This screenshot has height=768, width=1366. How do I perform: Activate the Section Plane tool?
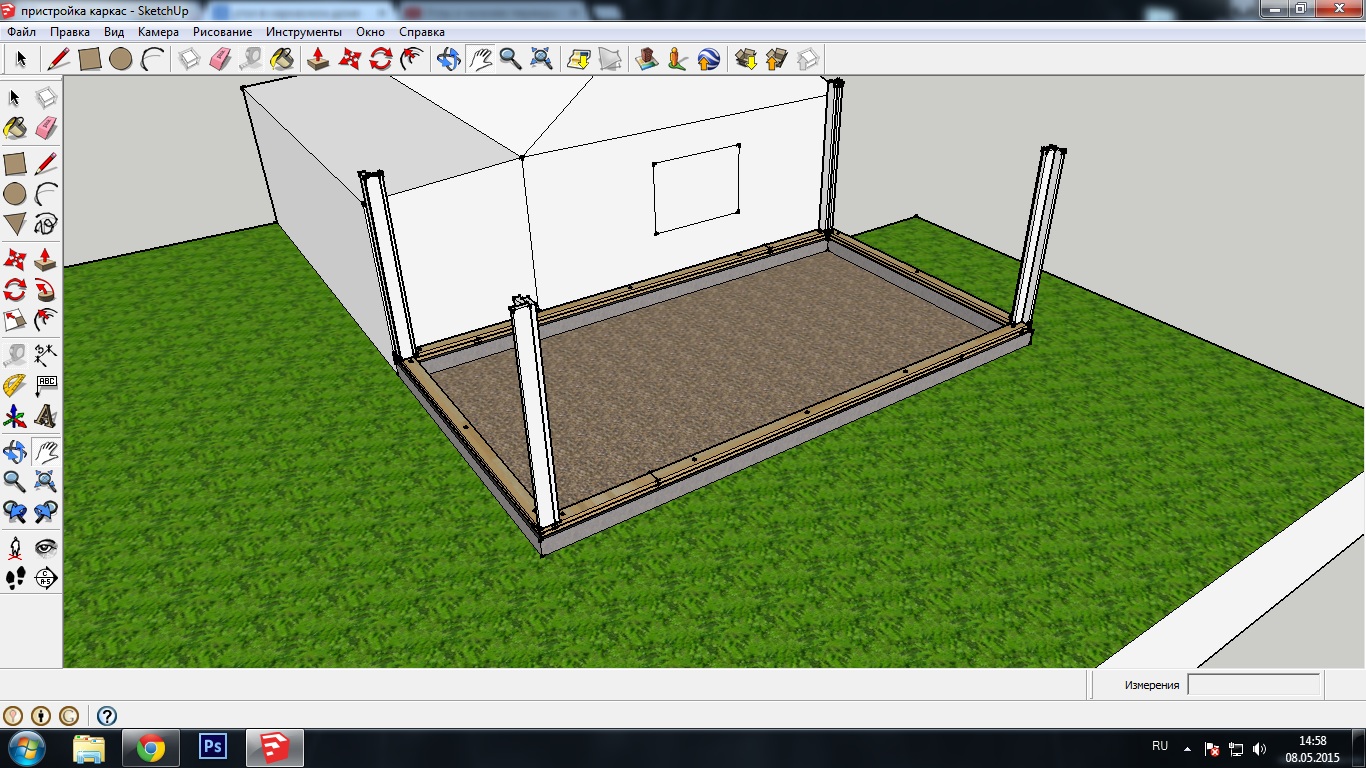pos(46,577)
